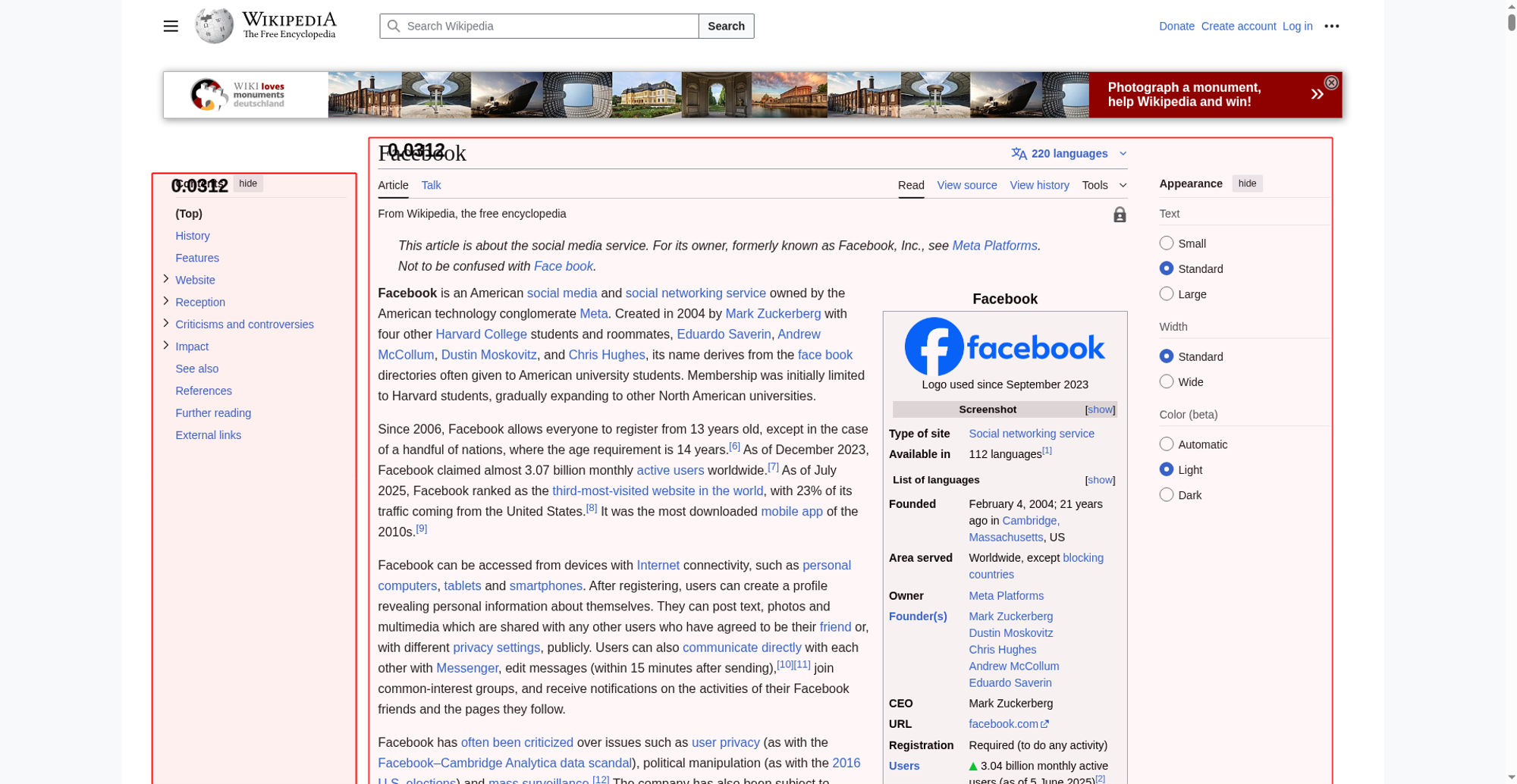Open the View history tab
The image size is (1517, 784).
1039,185
